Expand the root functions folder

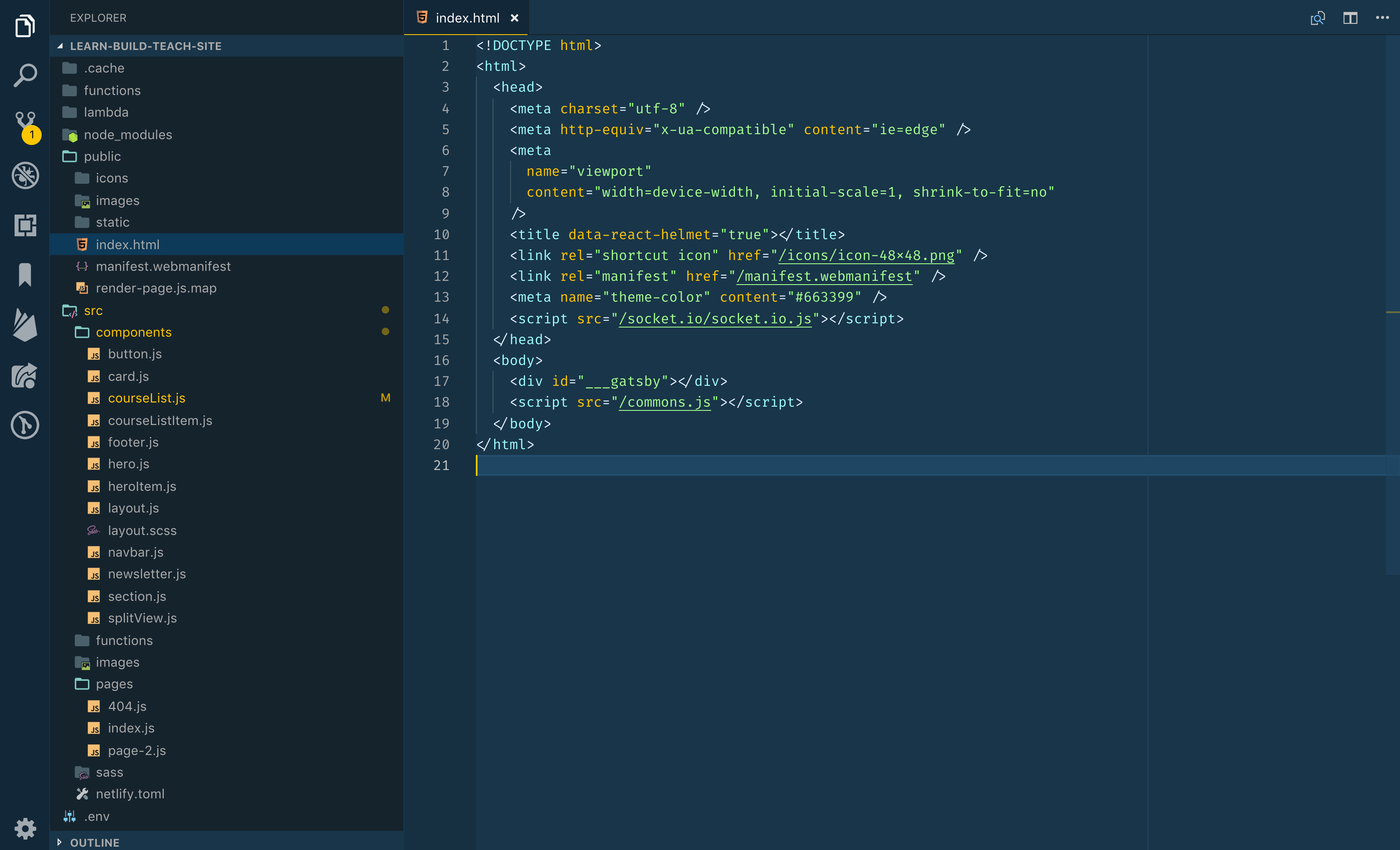click(227, 90)
